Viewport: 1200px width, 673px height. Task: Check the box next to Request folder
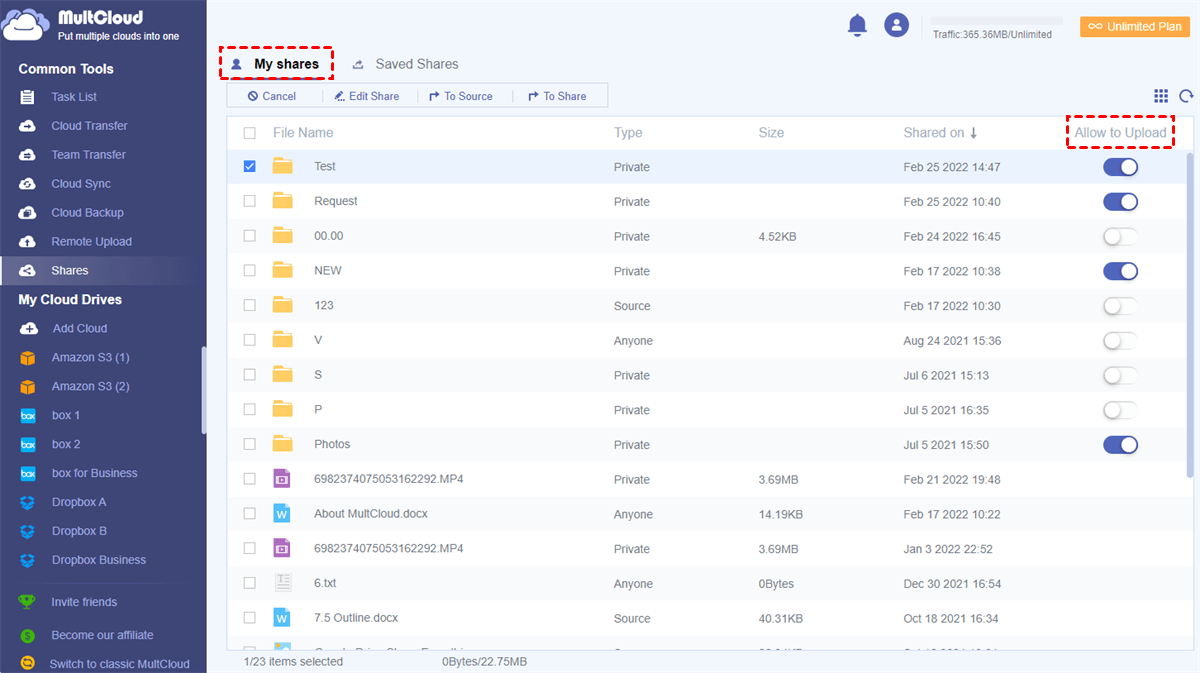[x=250, y=201]
